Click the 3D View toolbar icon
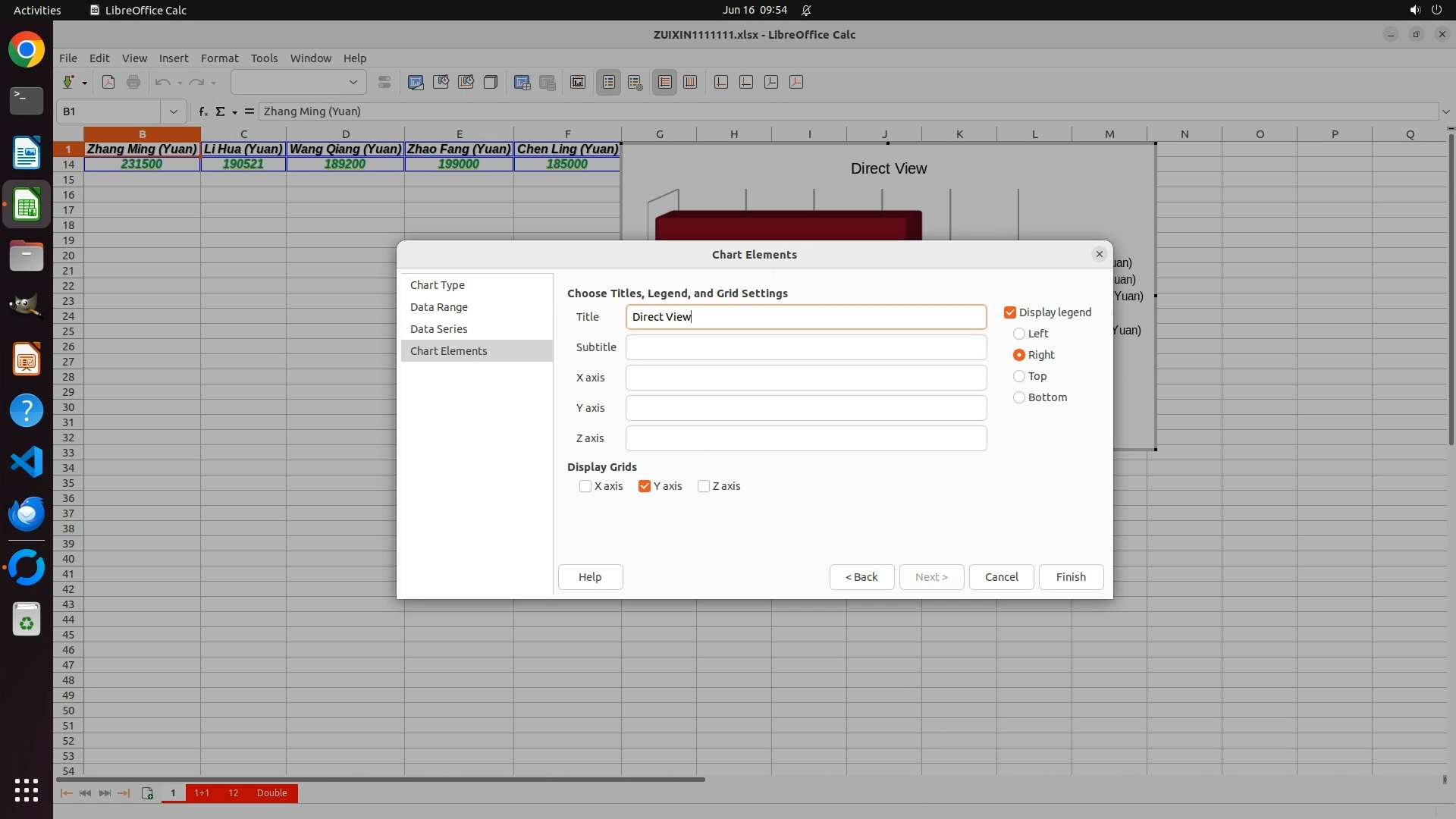Image resolution: width=1456 pixels, height=819 pixels. 491,83
